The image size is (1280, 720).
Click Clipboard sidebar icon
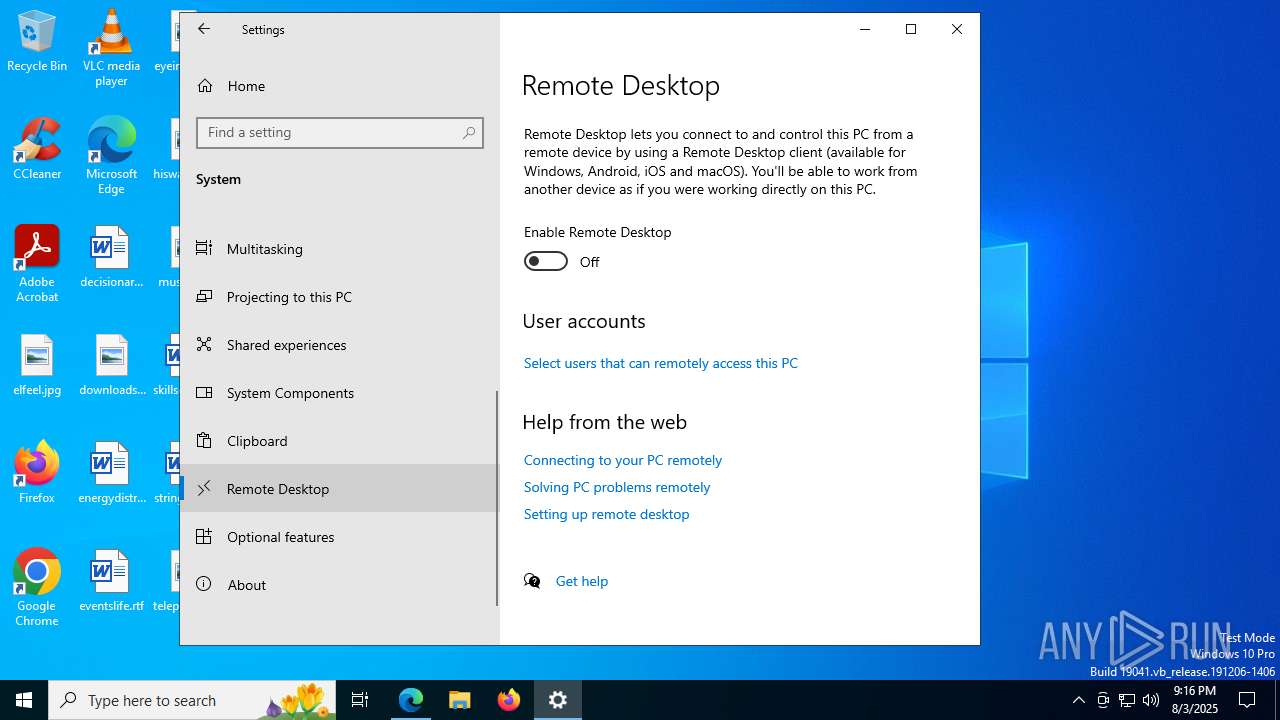204,440
